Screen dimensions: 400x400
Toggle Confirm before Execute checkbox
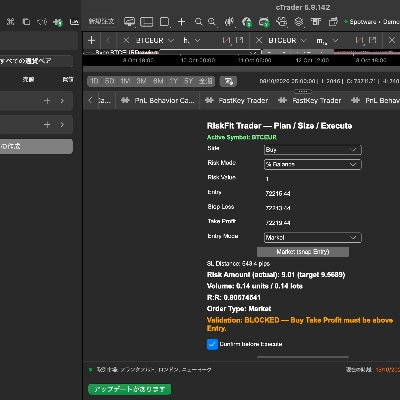(x=212, y=344)
